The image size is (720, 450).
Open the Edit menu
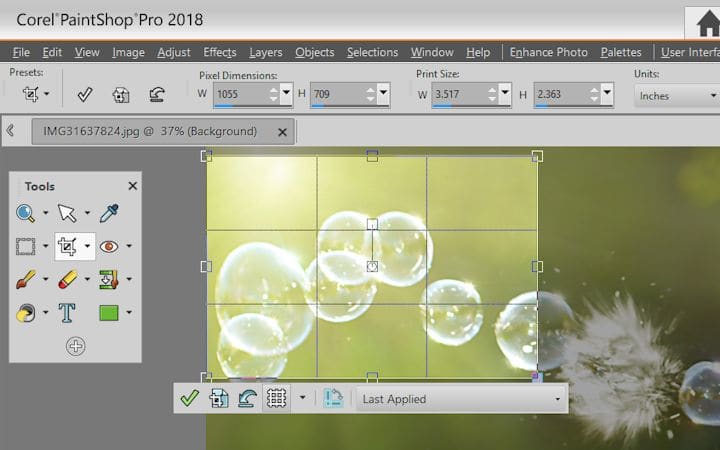point(52,52)
